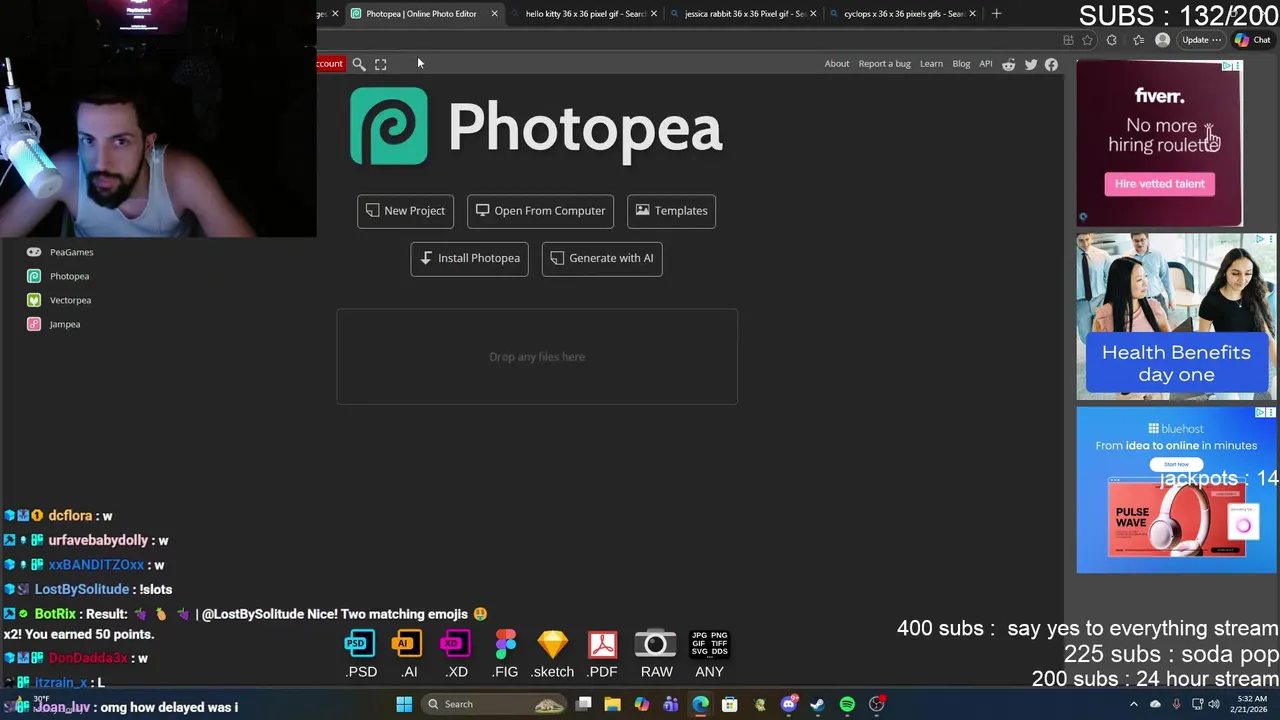The height and width of the screenshot is (720, 1280).
Task: Click the Photopea search magnifier icon
Action: (x=359, y=64)
